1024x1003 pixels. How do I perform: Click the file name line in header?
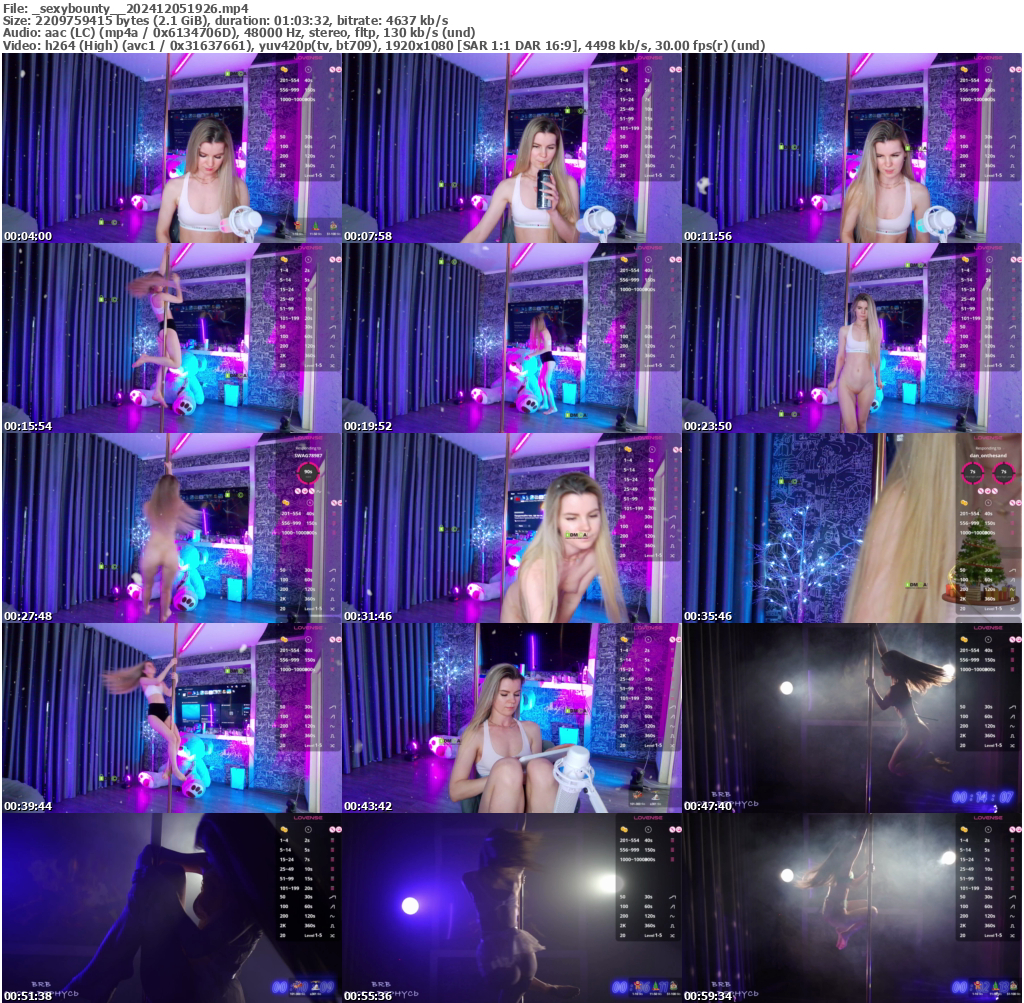[126, 8]
